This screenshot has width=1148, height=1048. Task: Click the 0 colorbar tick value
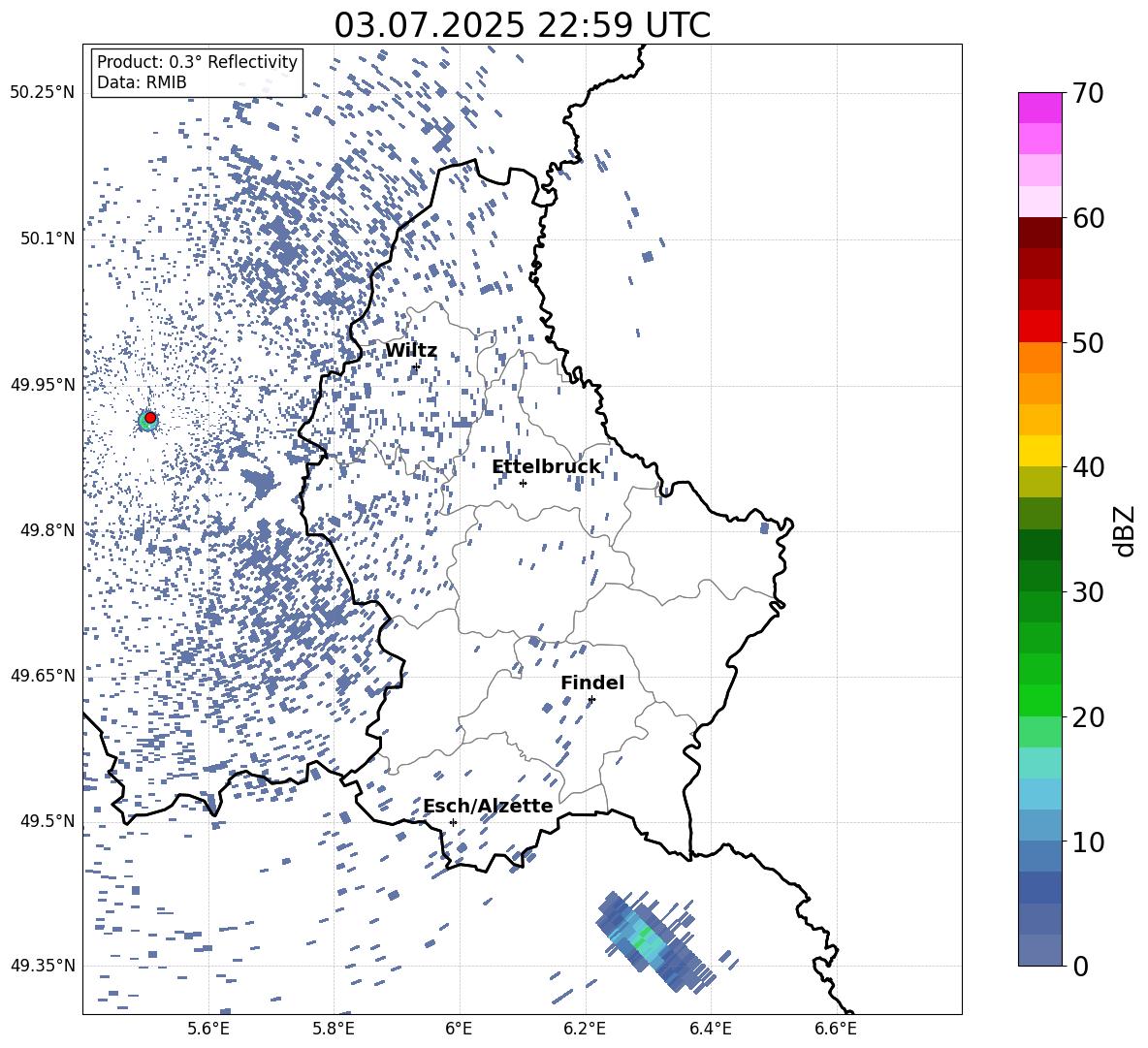click(x=1080, y=966)
